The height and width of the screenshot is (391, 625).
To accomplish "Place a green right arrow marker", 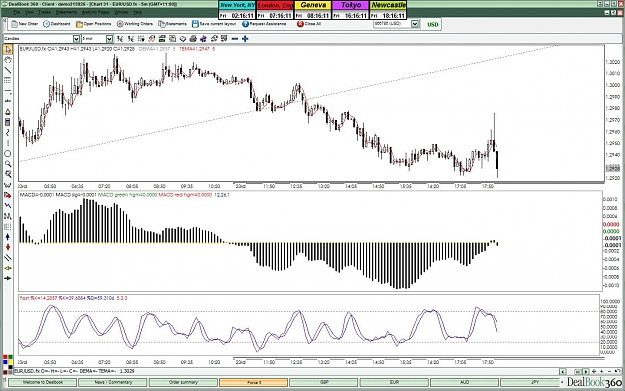I will [x=8, y=278].
